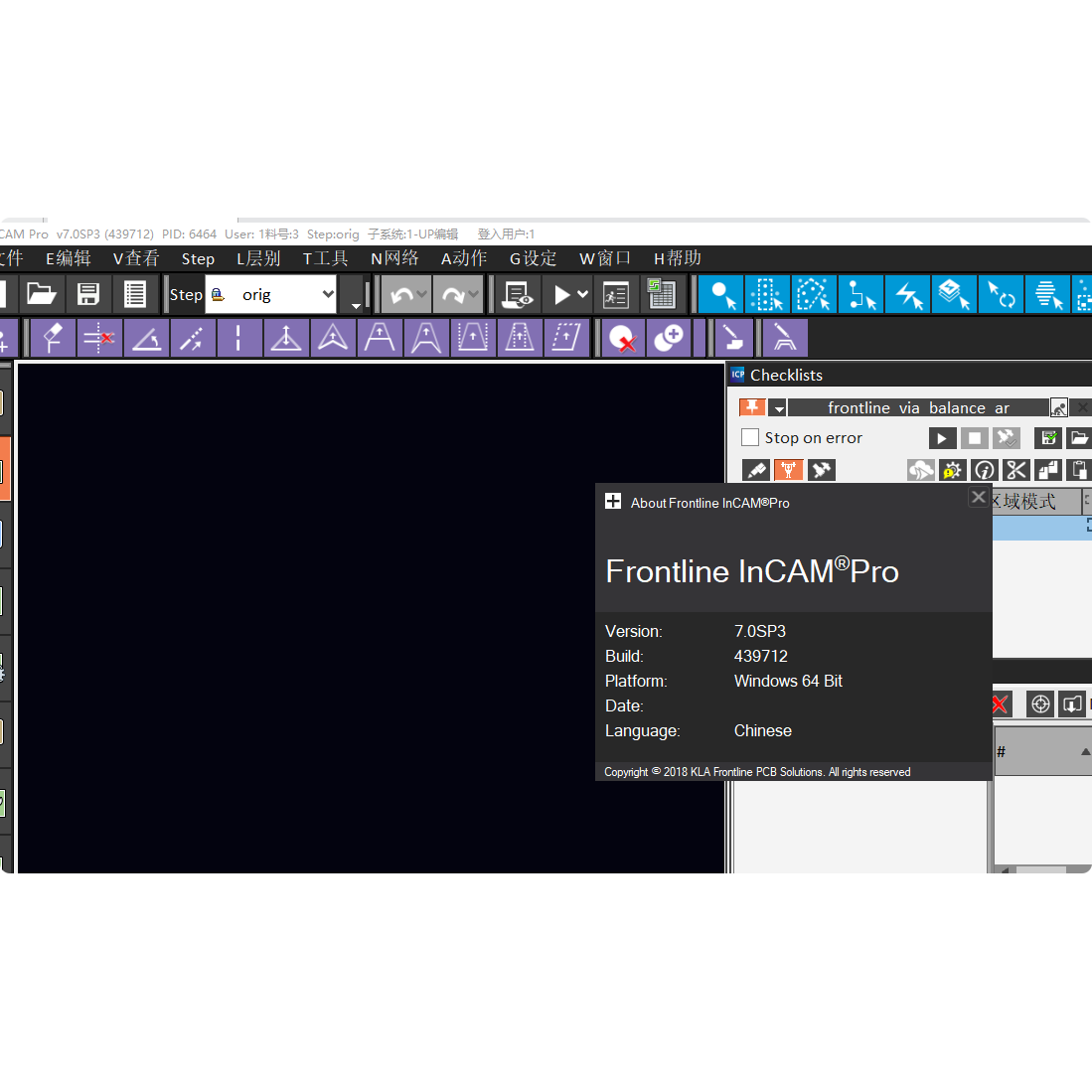
Task: Click the crawling figure icon beside checklist name
Action: [x=1058, y=408]
